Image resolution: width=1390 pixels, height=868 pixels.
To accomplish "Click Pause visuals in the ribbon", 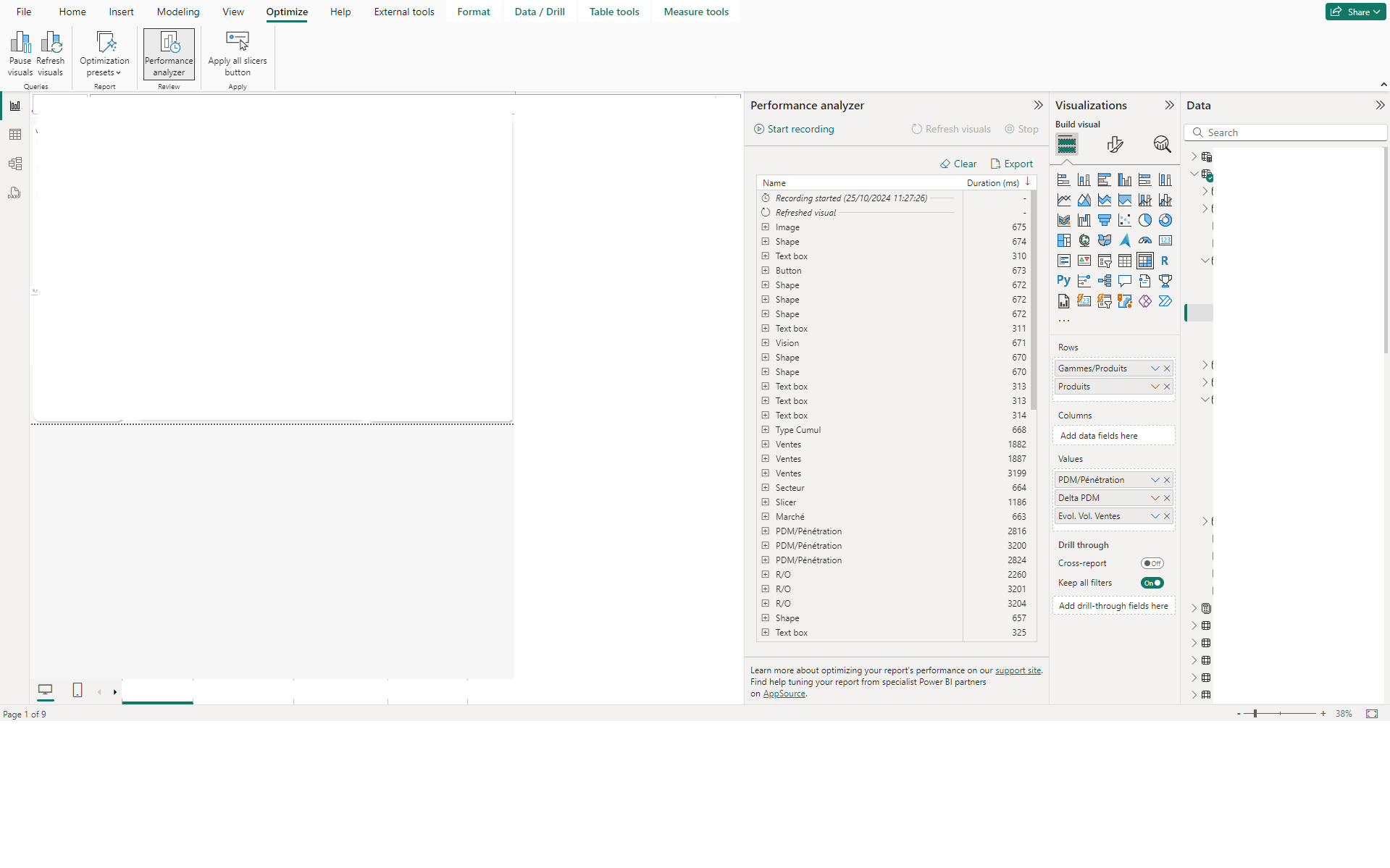I will pyautogui.click(x=20, y=54).
